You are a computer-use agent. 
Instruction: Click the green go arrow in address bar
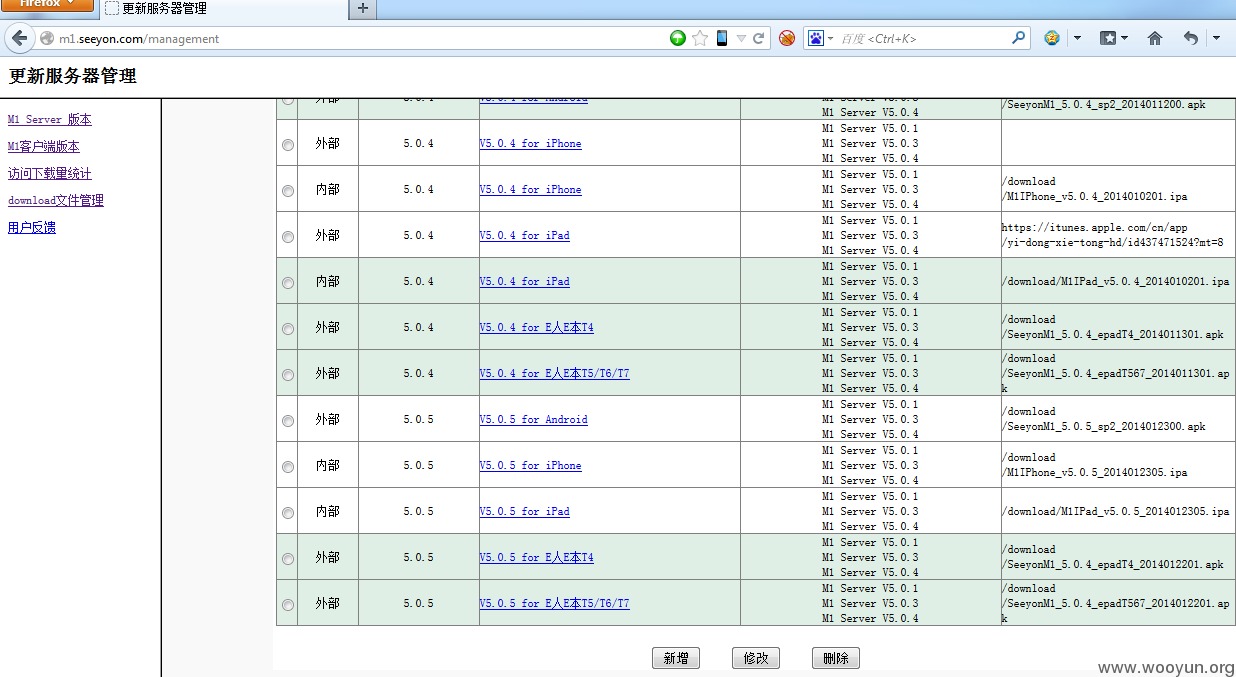[678, 38]
